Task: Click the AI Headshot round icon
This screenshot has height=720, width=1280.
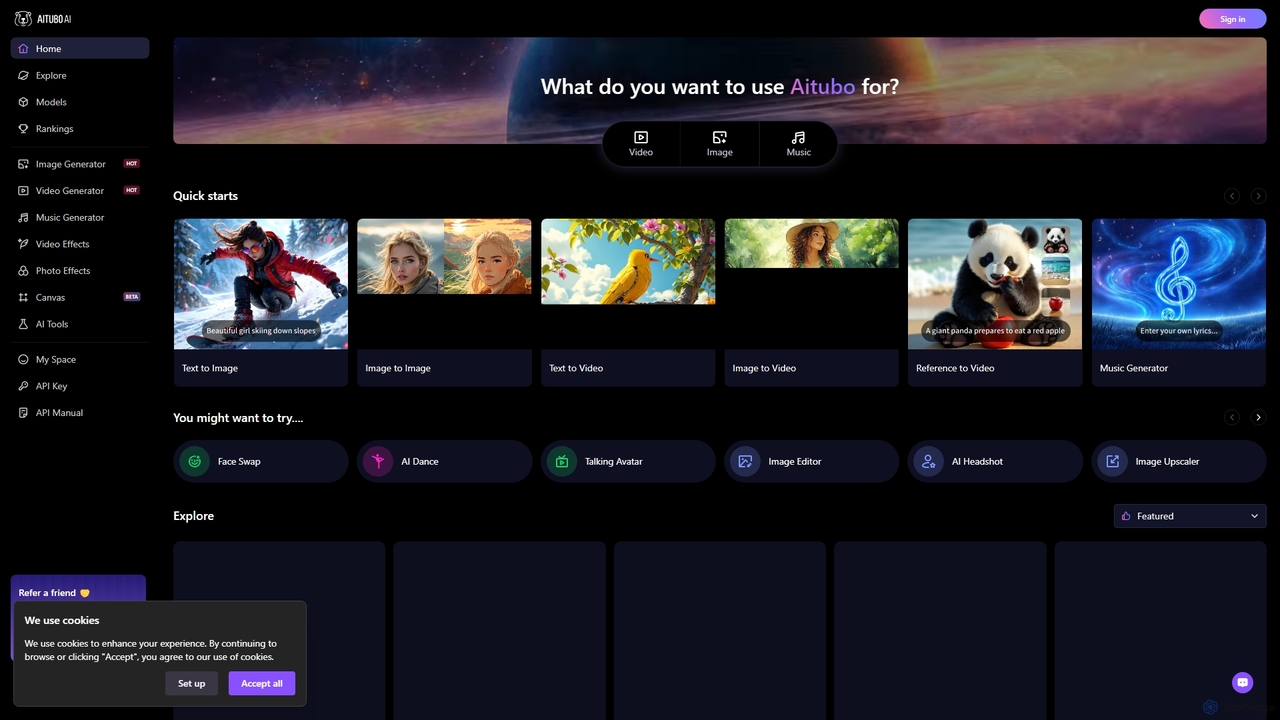Action: 928,461
